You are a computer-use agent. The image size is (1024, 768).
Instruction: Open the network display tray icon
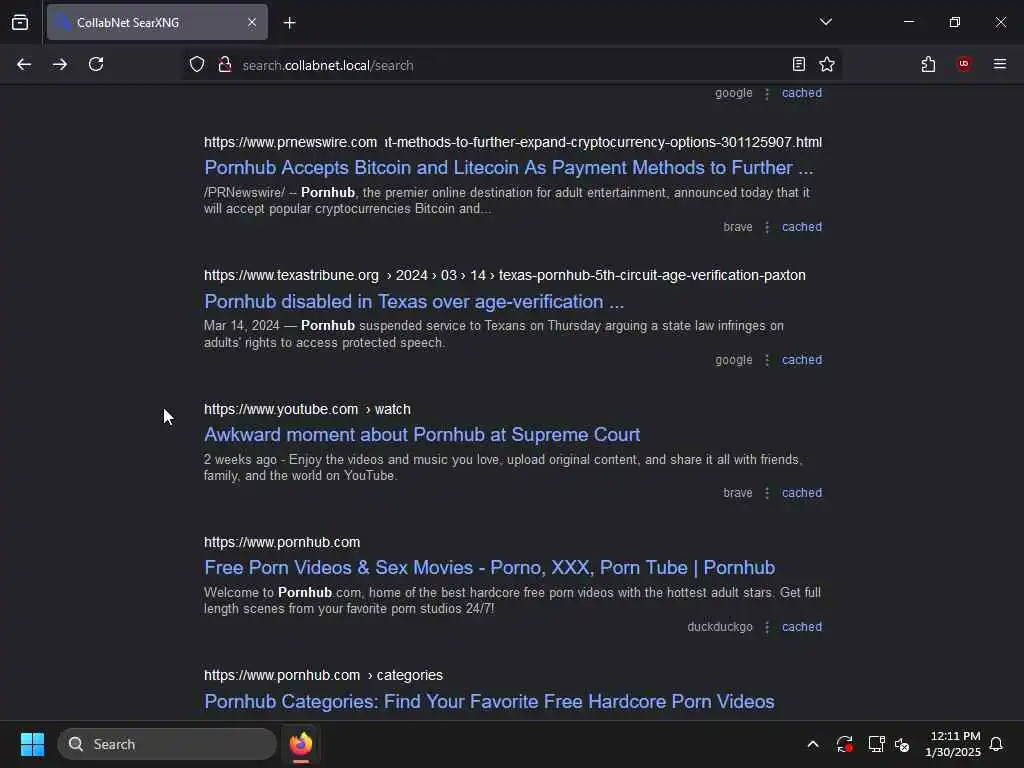[876, 744]
